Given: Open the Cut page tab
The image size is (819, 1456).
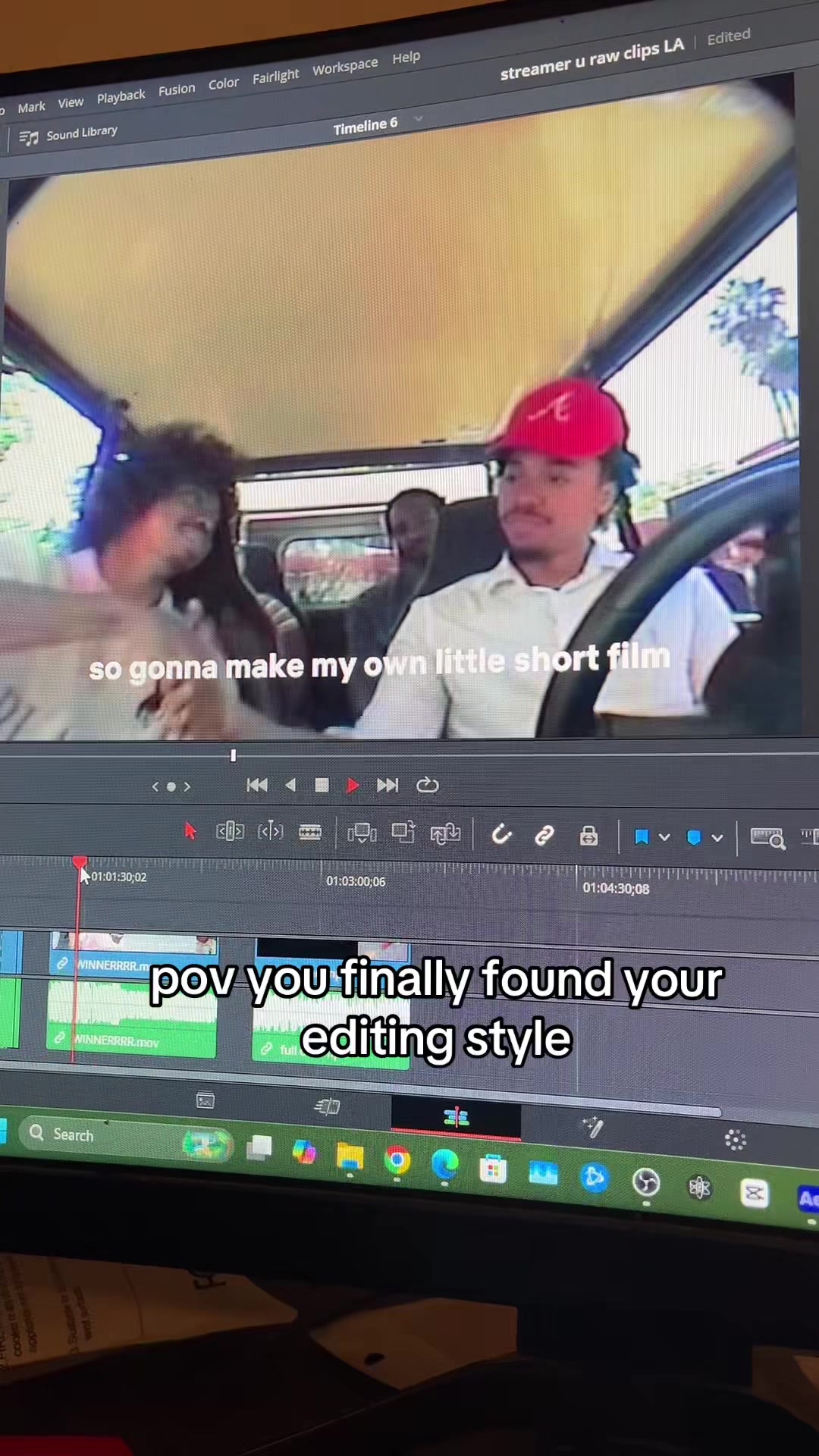Looking at the screenshot, I should click(327, 1107).
